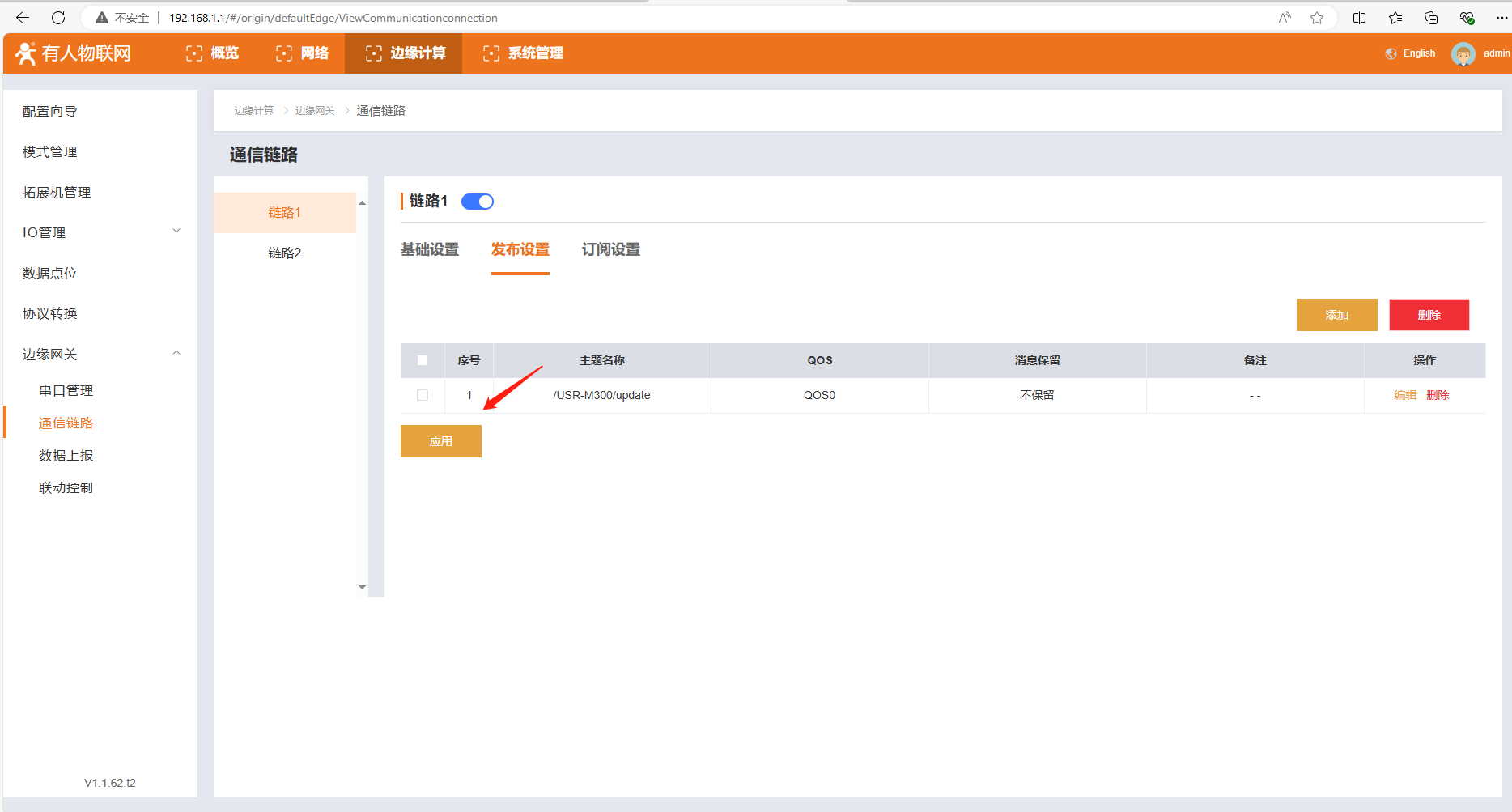The image size is (1512, 812).
Task: Check the row 1 topic checkbox
Action: 423,395
